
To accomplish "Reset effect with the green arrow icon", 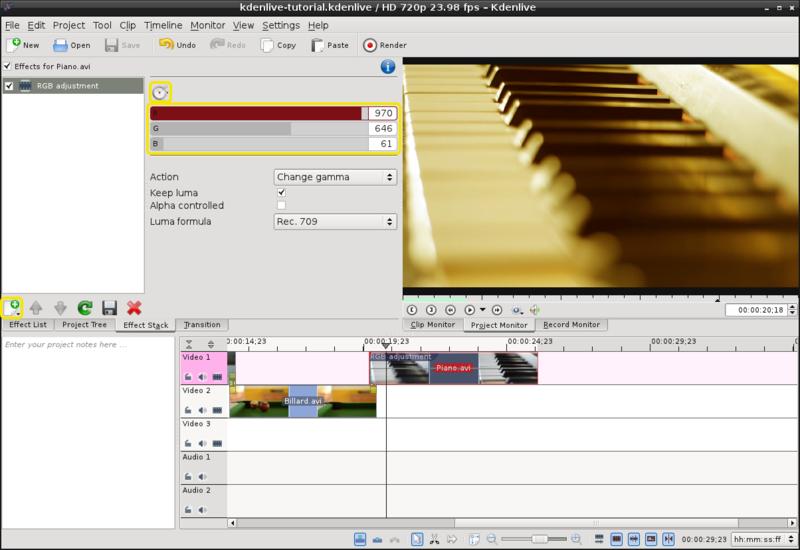I will click(x=85, y=308).
